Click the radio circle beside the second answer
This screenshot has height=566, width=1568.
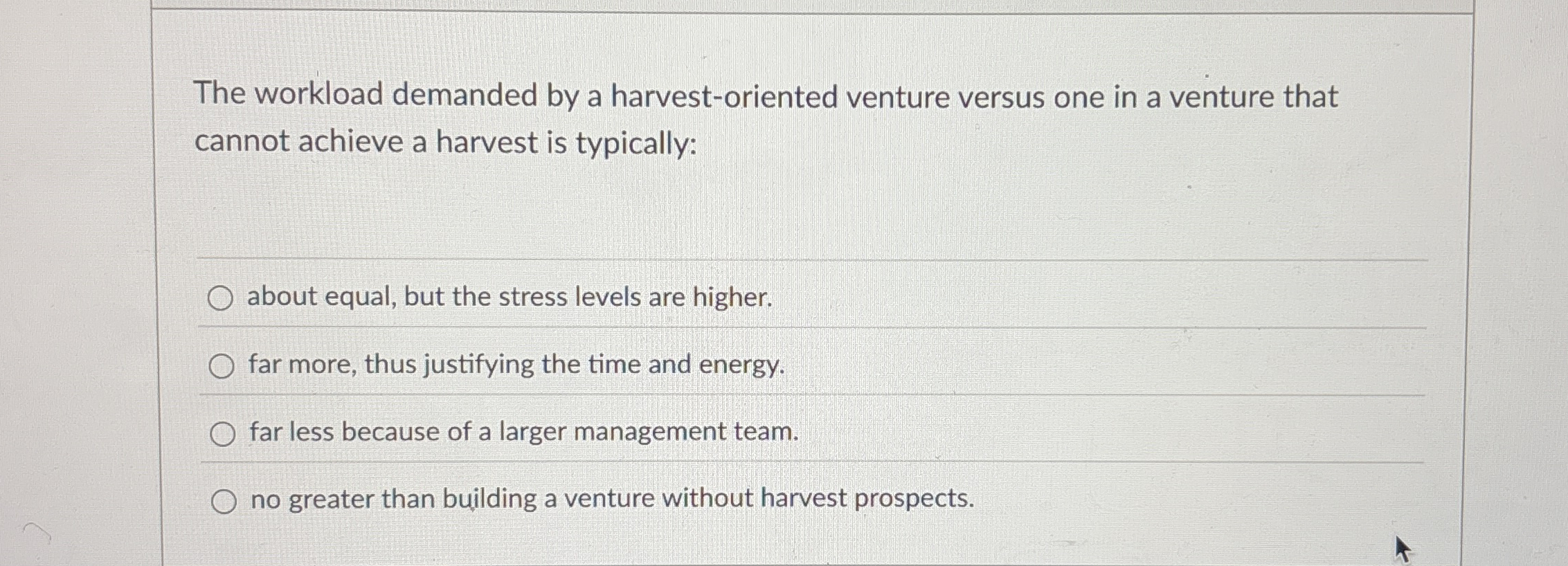pos(222,365)
